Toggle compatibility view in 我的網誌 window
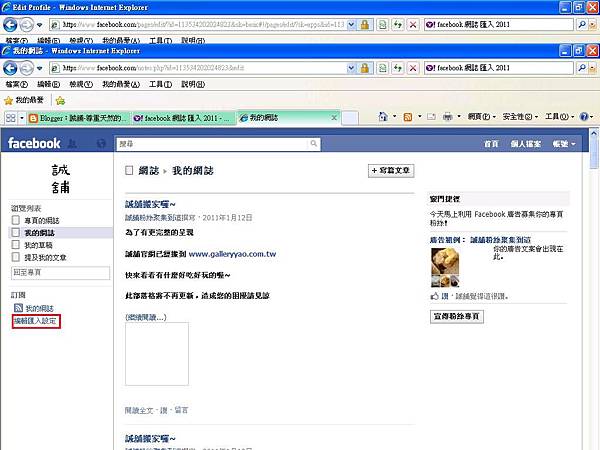The image size is (600, 450). pos(382,68)
